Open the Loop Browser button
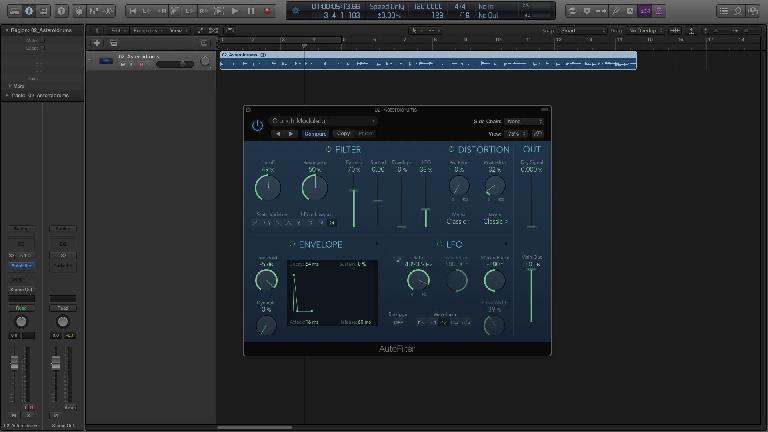Screen dimensions: 768x432 coord(738,10)
